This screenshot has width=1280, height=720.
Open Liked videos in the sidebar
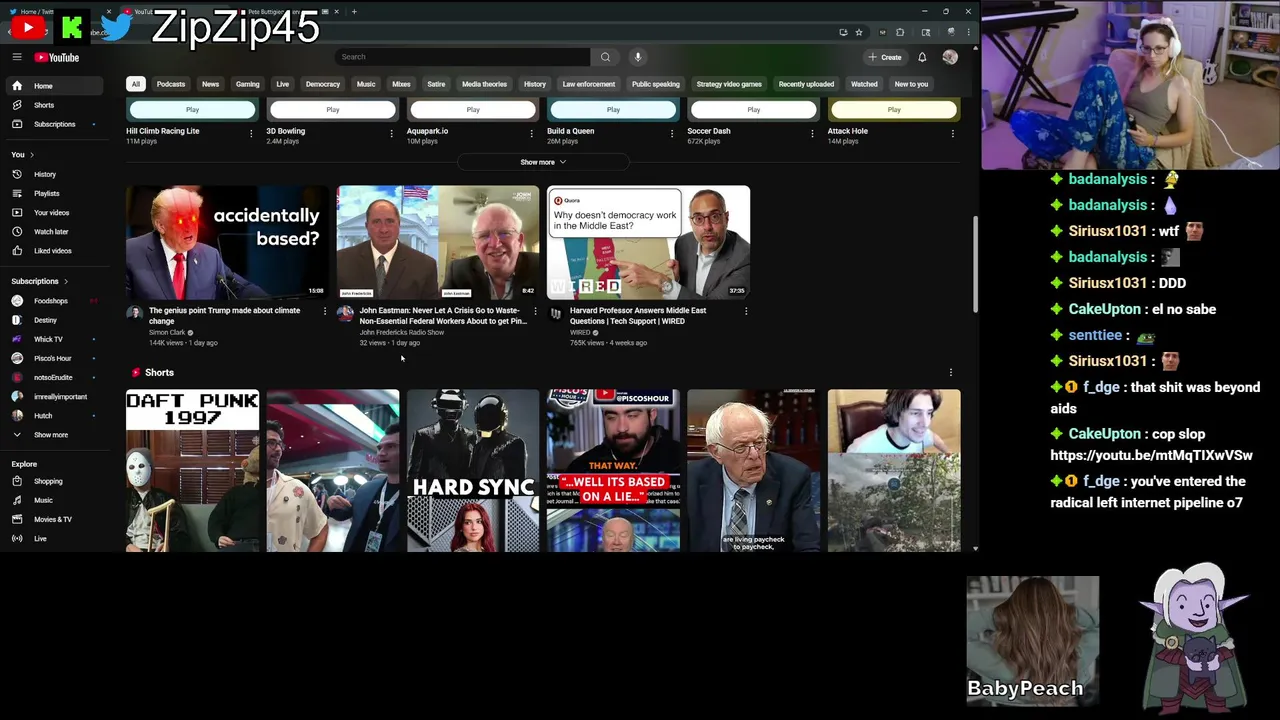tap(56, 250)
